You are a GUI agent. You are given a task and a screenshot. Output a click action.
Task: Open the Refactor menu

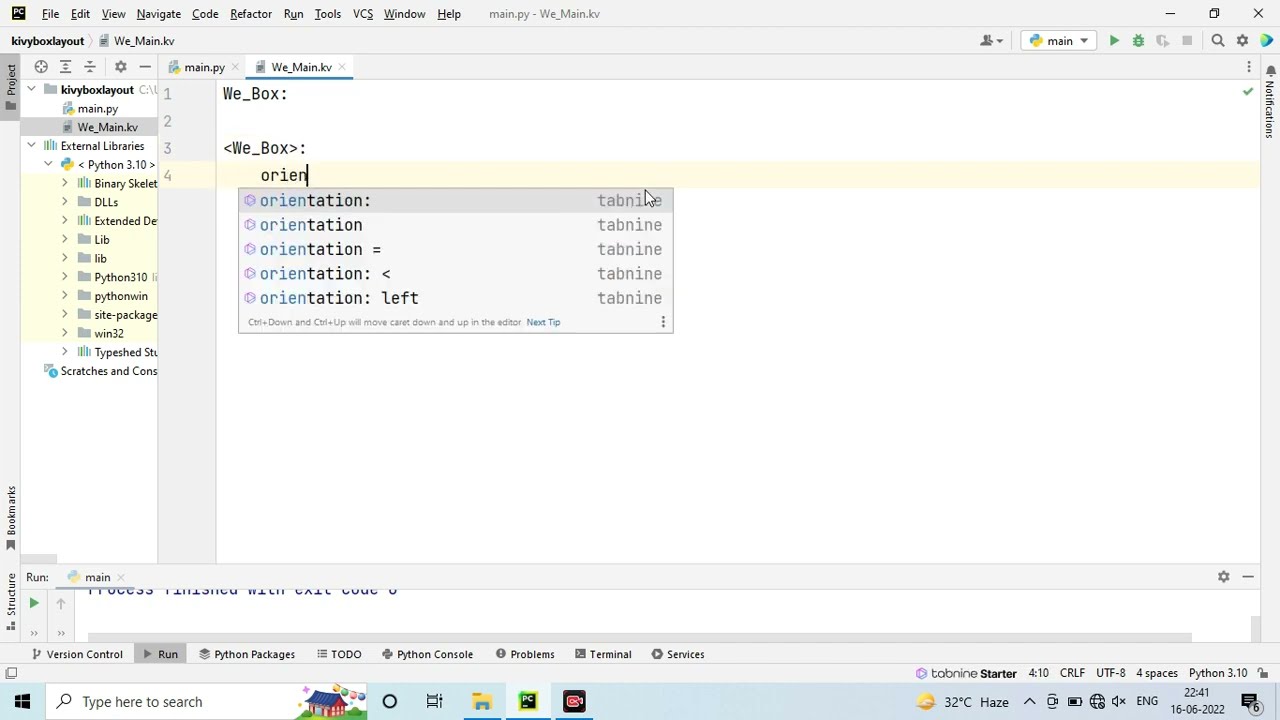tap(251, 14)
